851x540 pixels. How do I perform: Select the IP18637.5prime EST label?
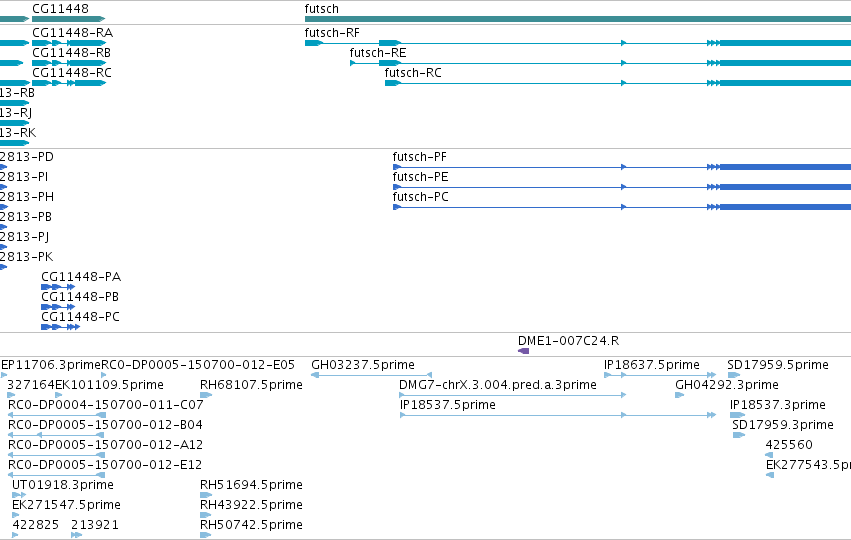[652, 365]
